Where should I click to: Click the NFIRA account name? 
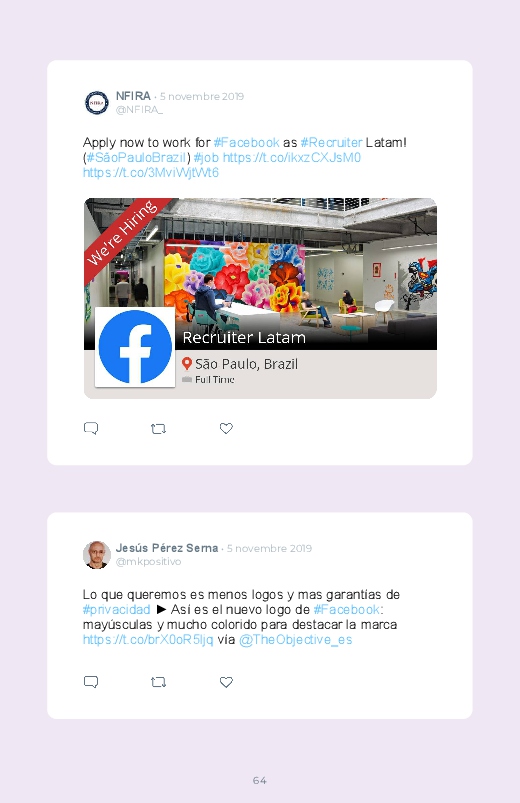(x=133, y=96)
